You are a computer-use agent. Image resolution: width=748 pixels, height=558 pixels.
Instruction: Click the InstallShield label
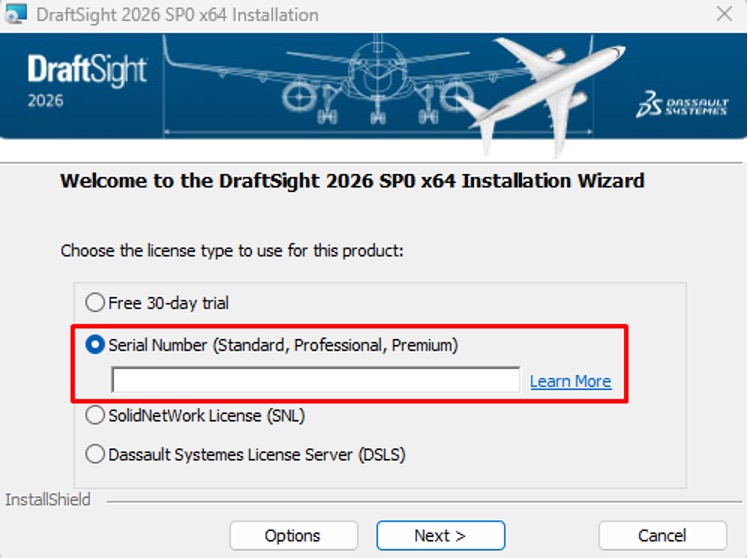point(48,500)
